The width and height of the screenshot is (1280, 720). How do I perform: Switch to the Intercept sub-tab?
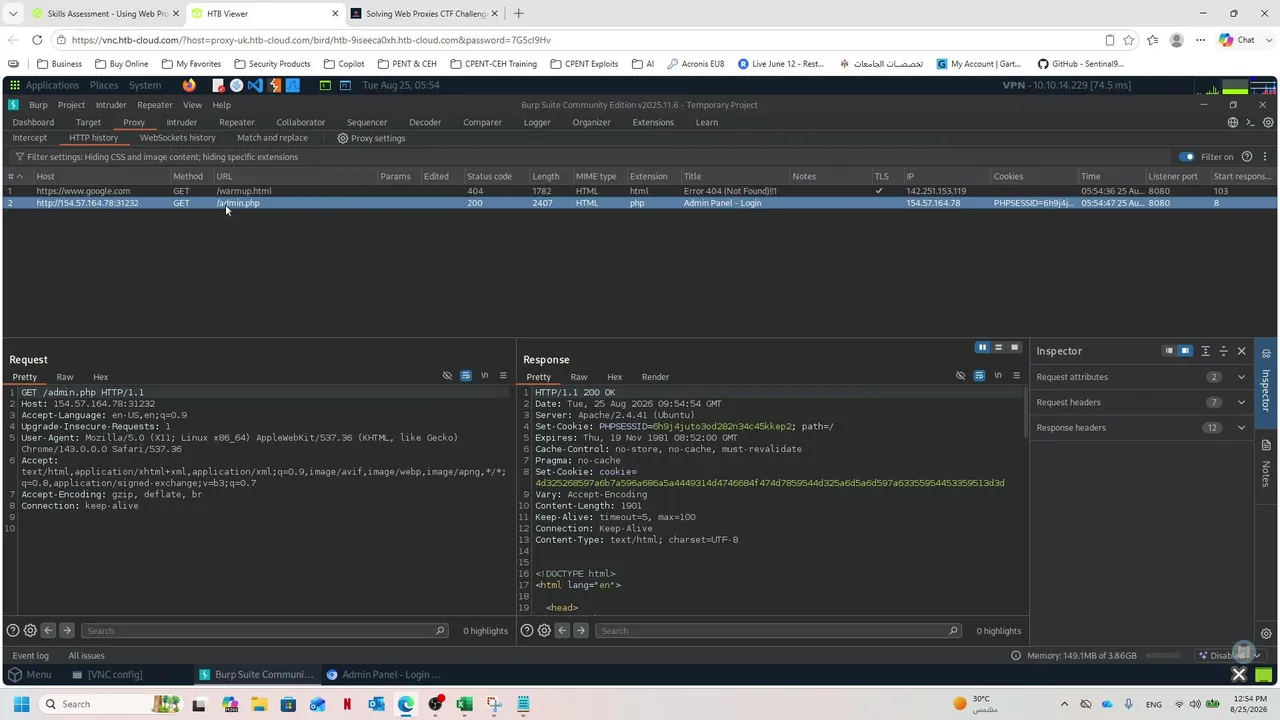point(30,138)
